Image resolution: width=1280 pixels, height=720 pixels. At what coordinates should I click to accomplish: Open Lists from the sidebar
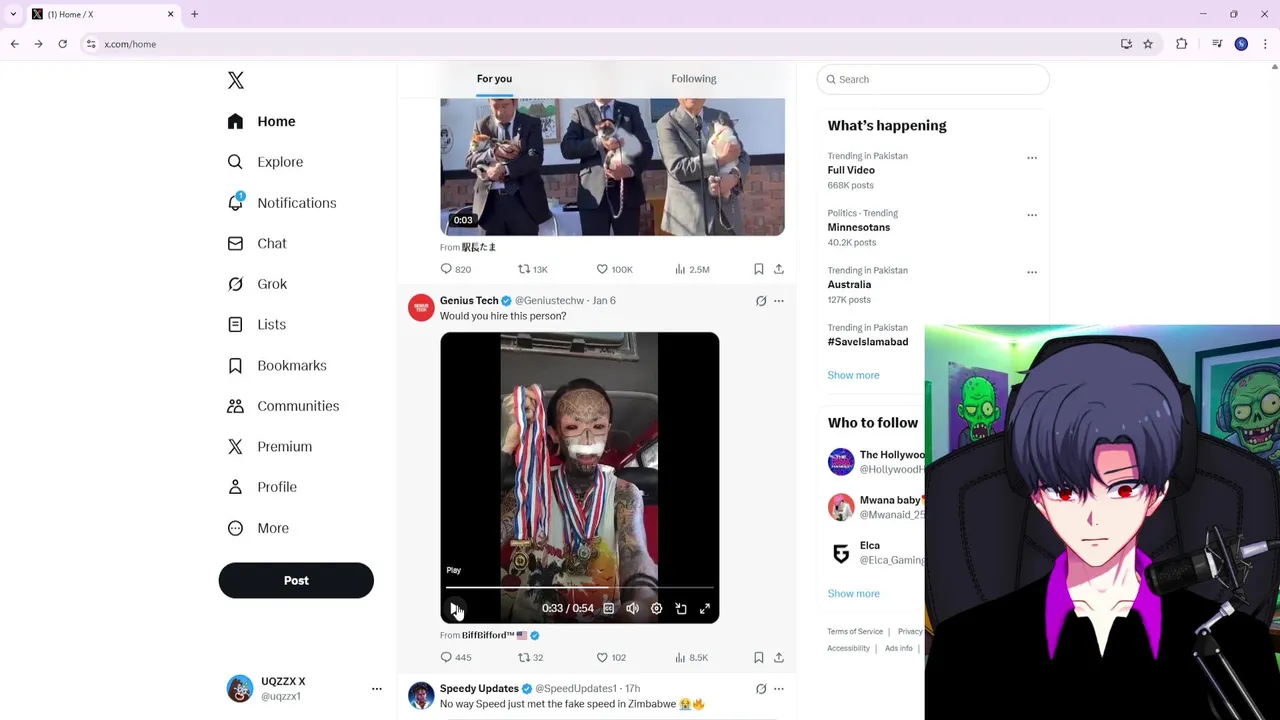[x=257, y=325]
